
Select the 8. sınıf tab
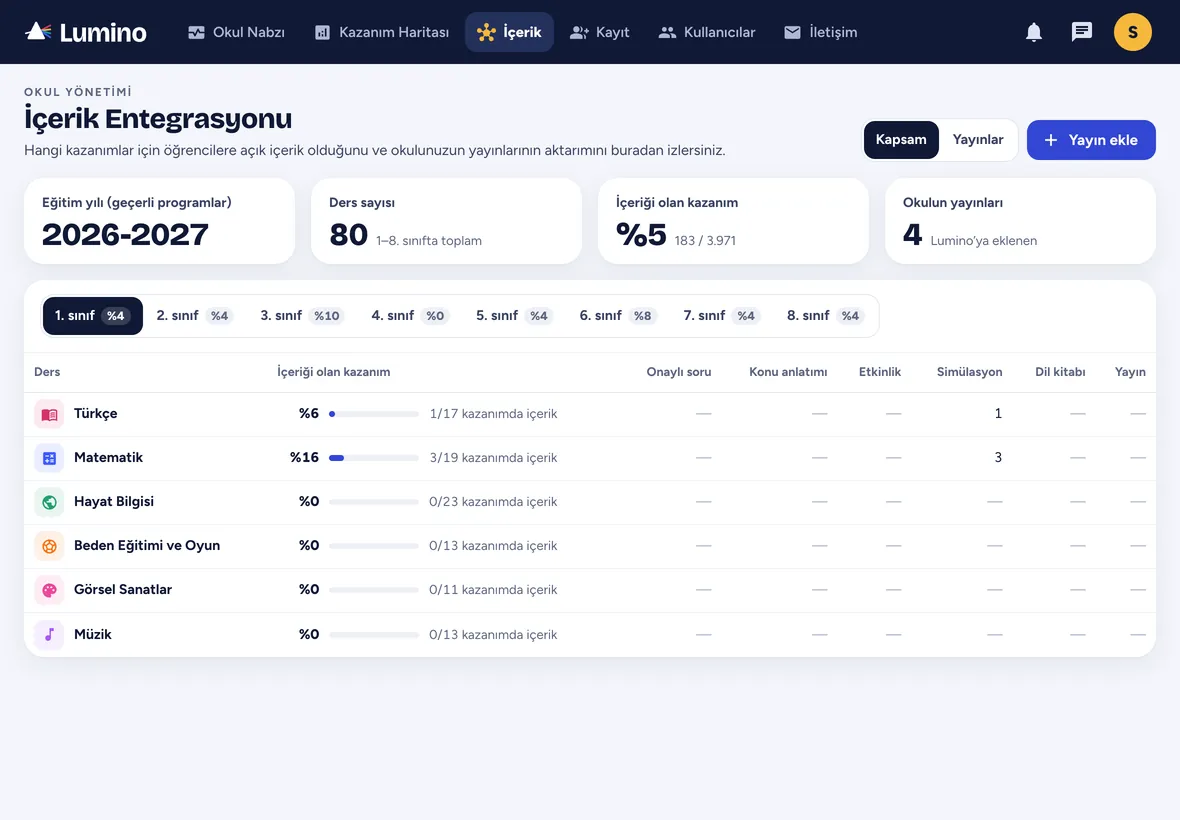pyautogui.click(x=825, y=316)
